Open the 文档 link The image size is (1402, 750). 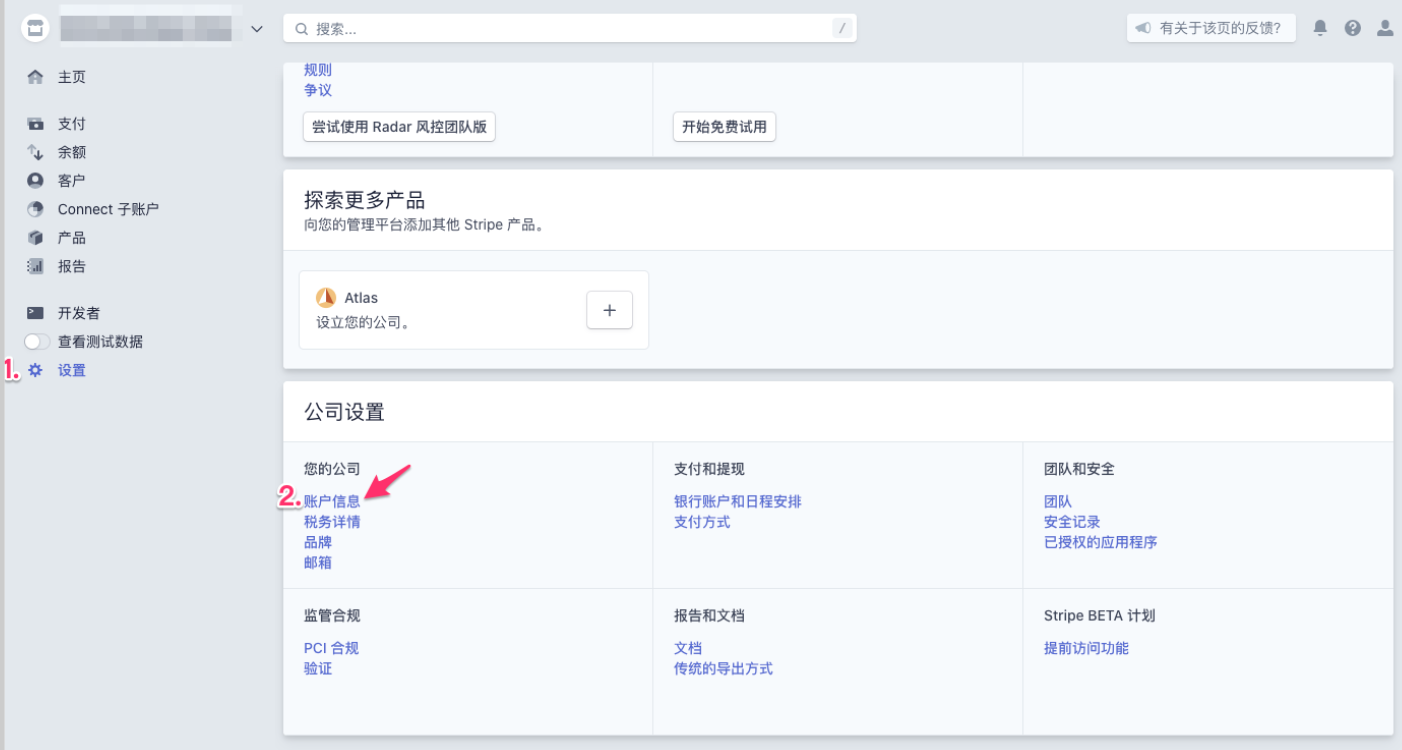[x=688, y=648]
